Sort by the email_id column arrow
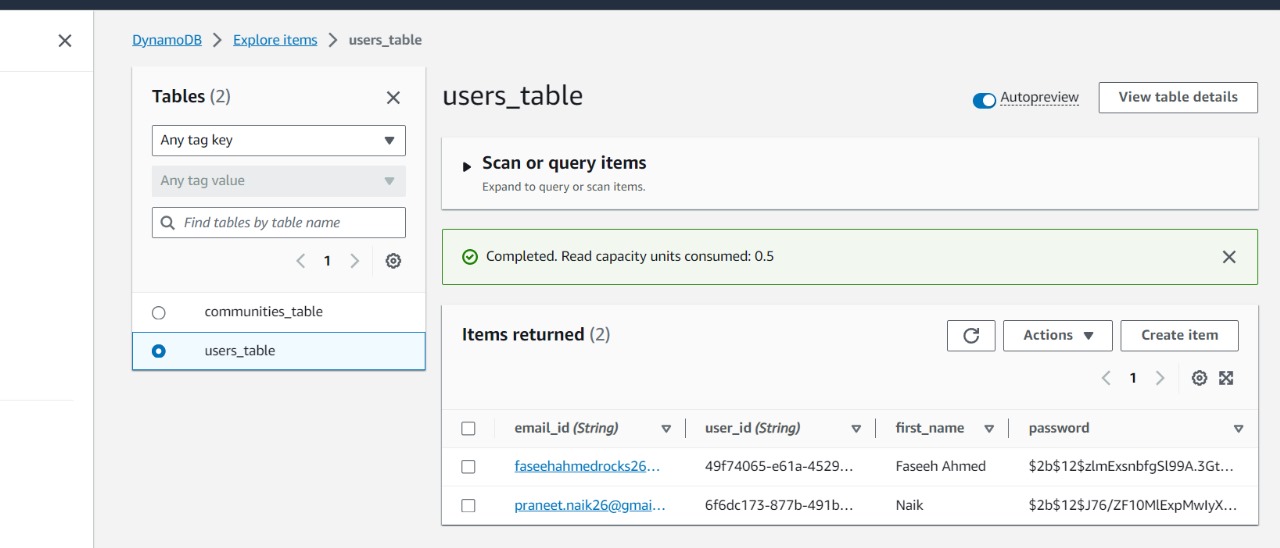 (666, 429)
